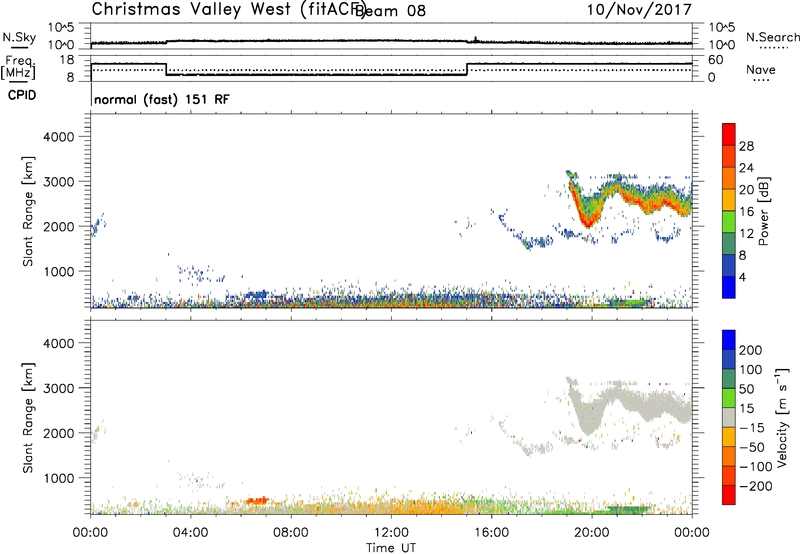
Task: Click the 'Freq. [MHz]' axis label
Action: coord(19,67)
